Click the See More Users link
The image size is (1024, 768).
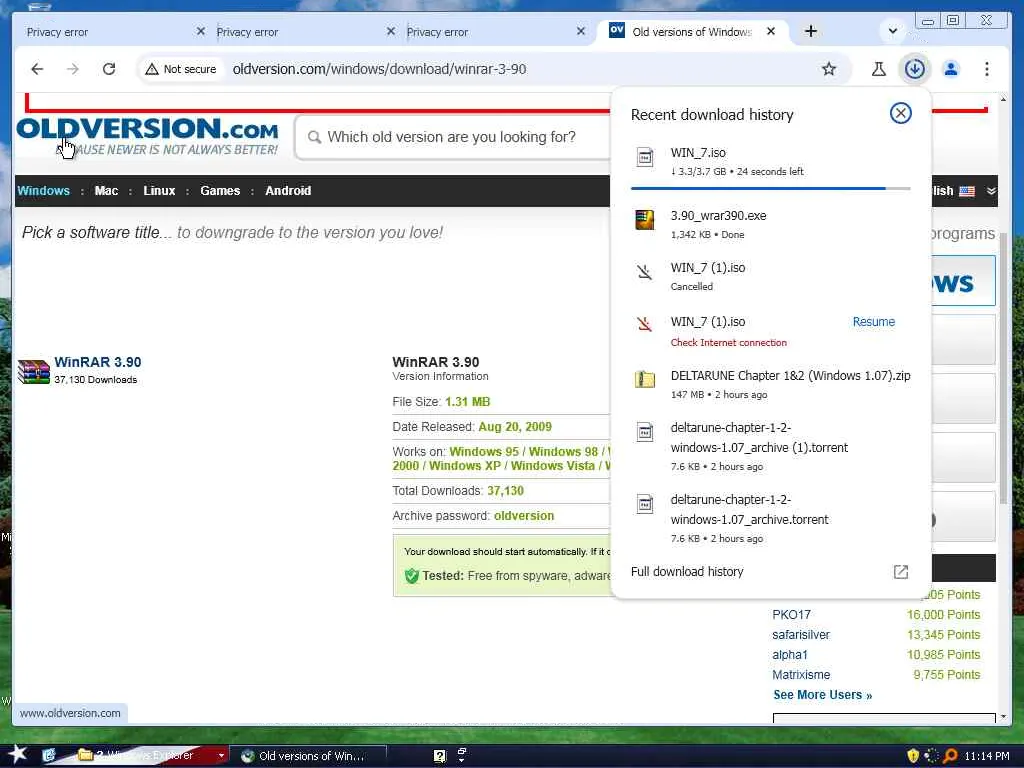pos(822,695)
